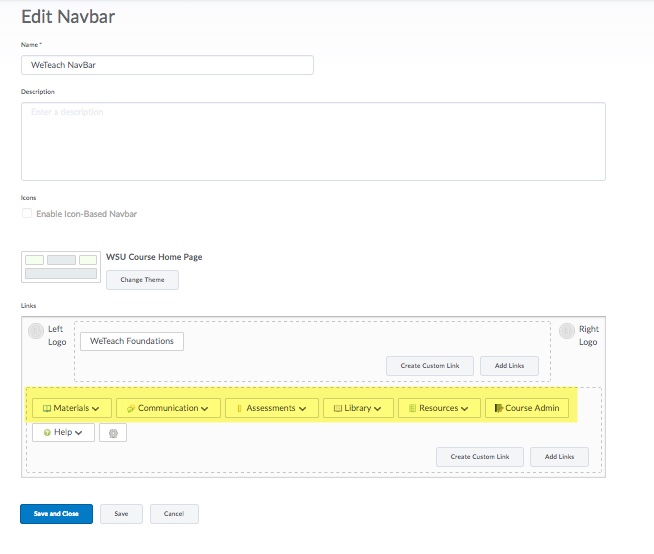Select the WeTeach Foundations title link

pos(132,341)
